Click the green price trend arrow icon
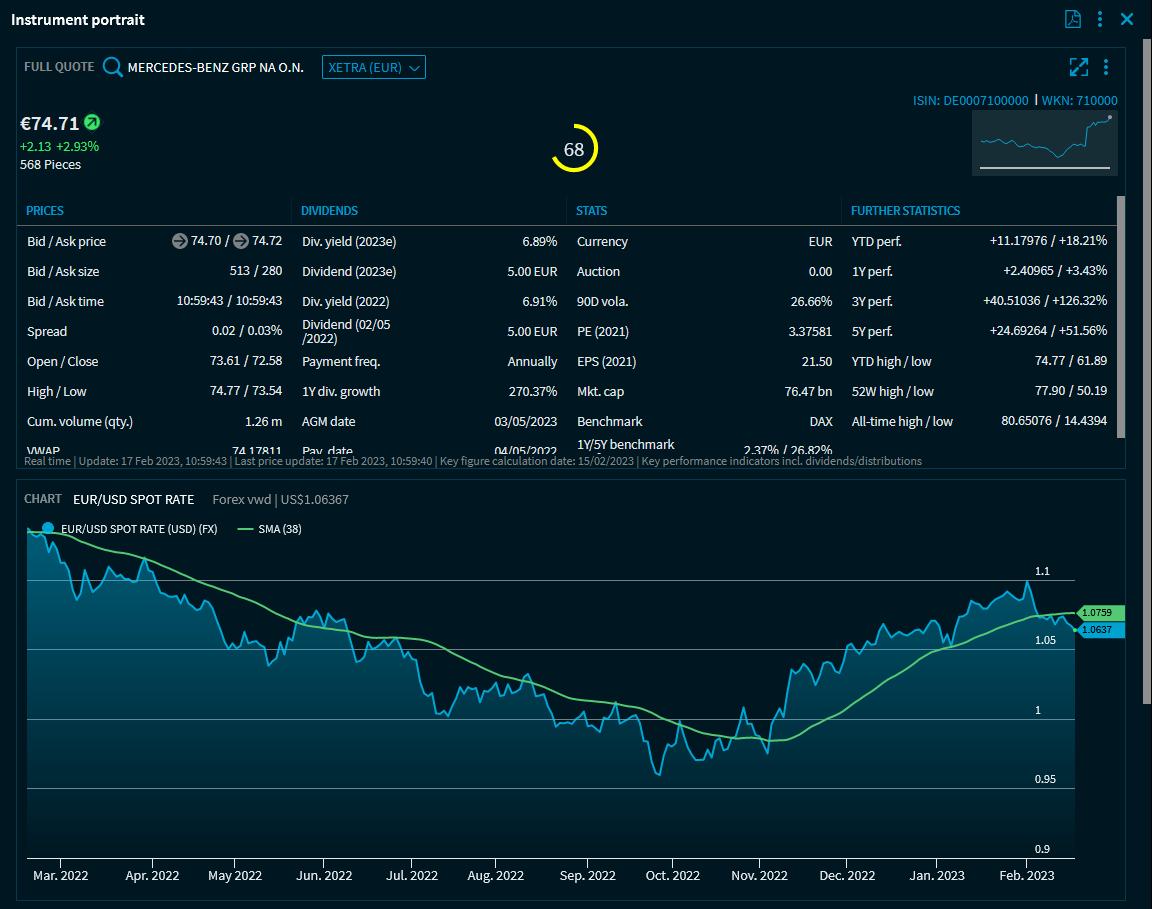This screenshot has height=909, width=1152. point(92,123)
